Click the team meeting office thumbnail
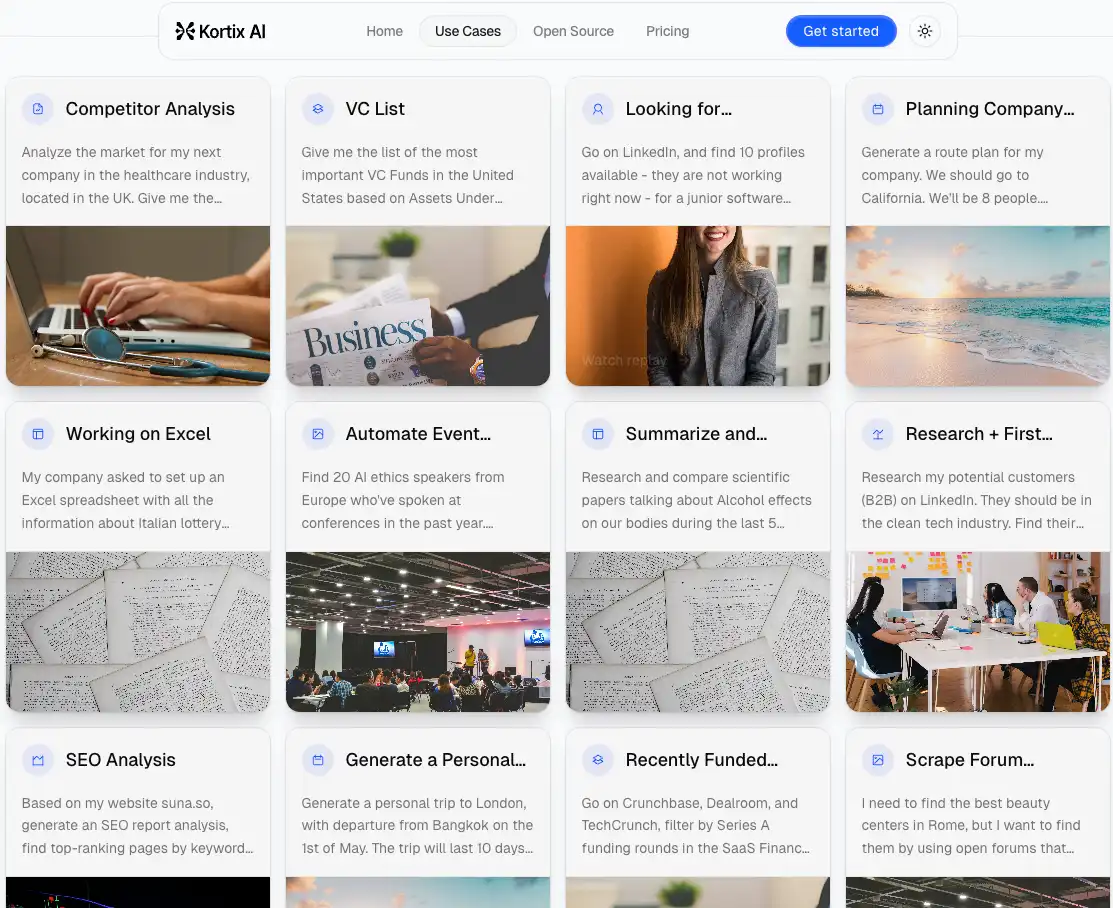This screenshot has width=1113, height=908. coord(977,632)
